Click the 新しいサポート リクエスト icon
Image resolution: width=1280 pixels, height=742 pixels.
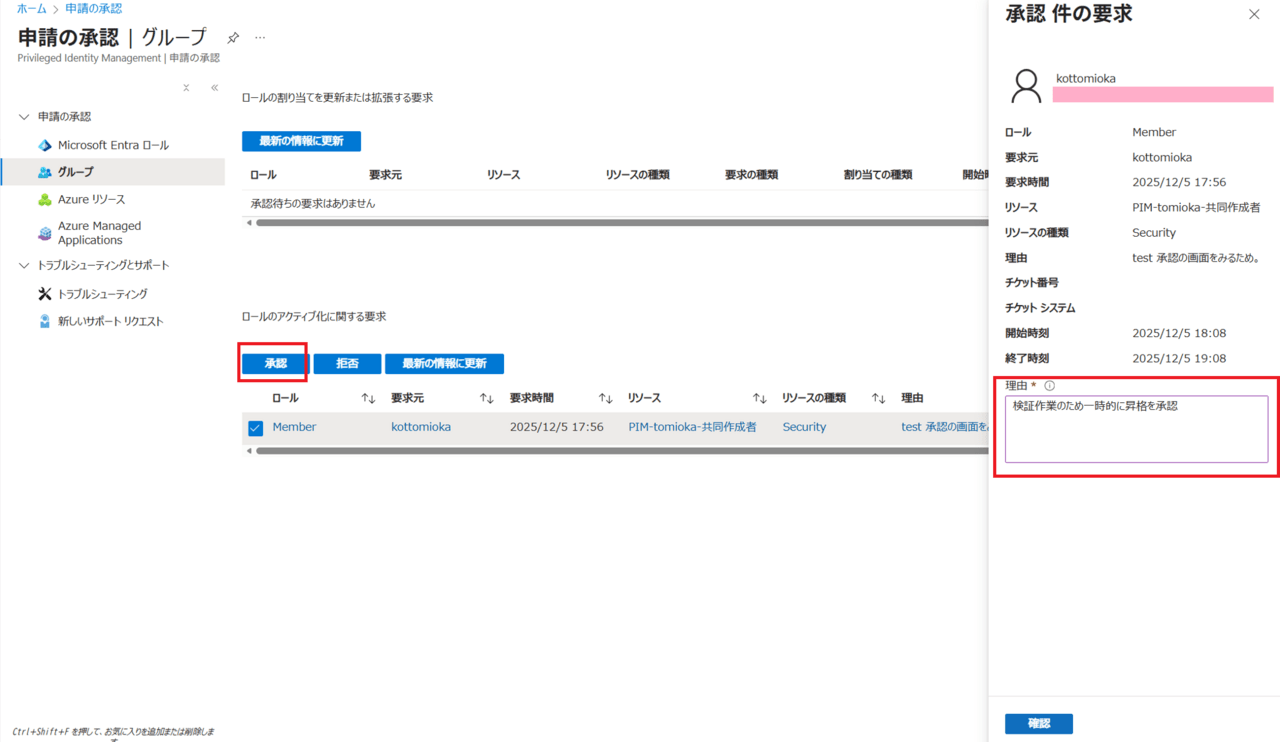click(44, 321)
